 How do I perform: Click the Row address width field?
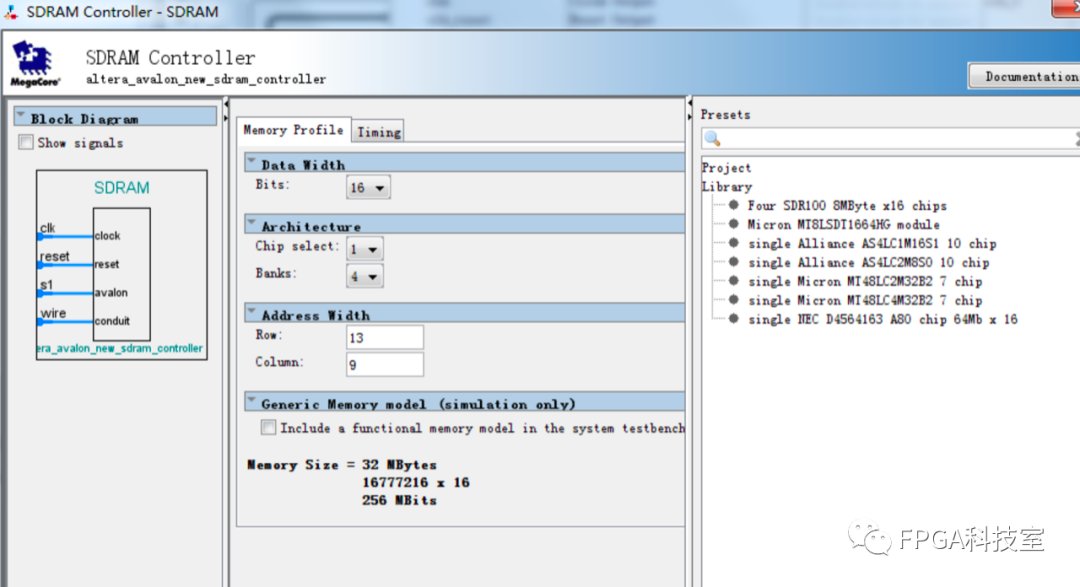click(384, 338)
